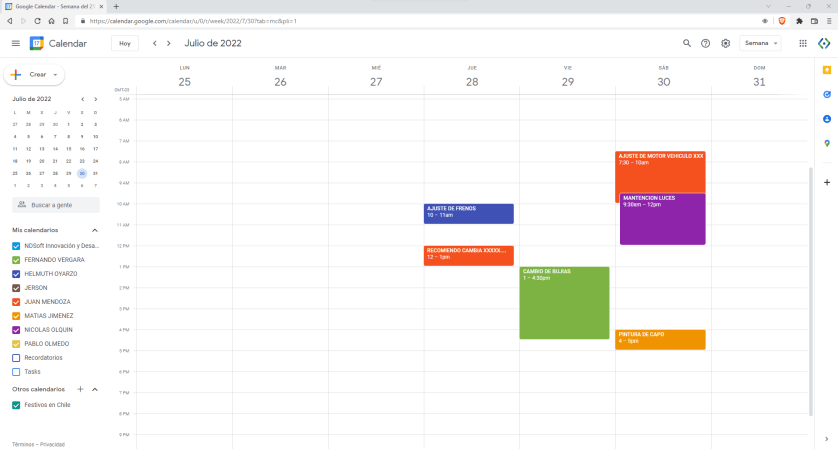Image resolution: width=838 pixels, height=449 pixels.
Task: Toggle the Festivos en Chile checkbox
Action: tap(16, 405)
